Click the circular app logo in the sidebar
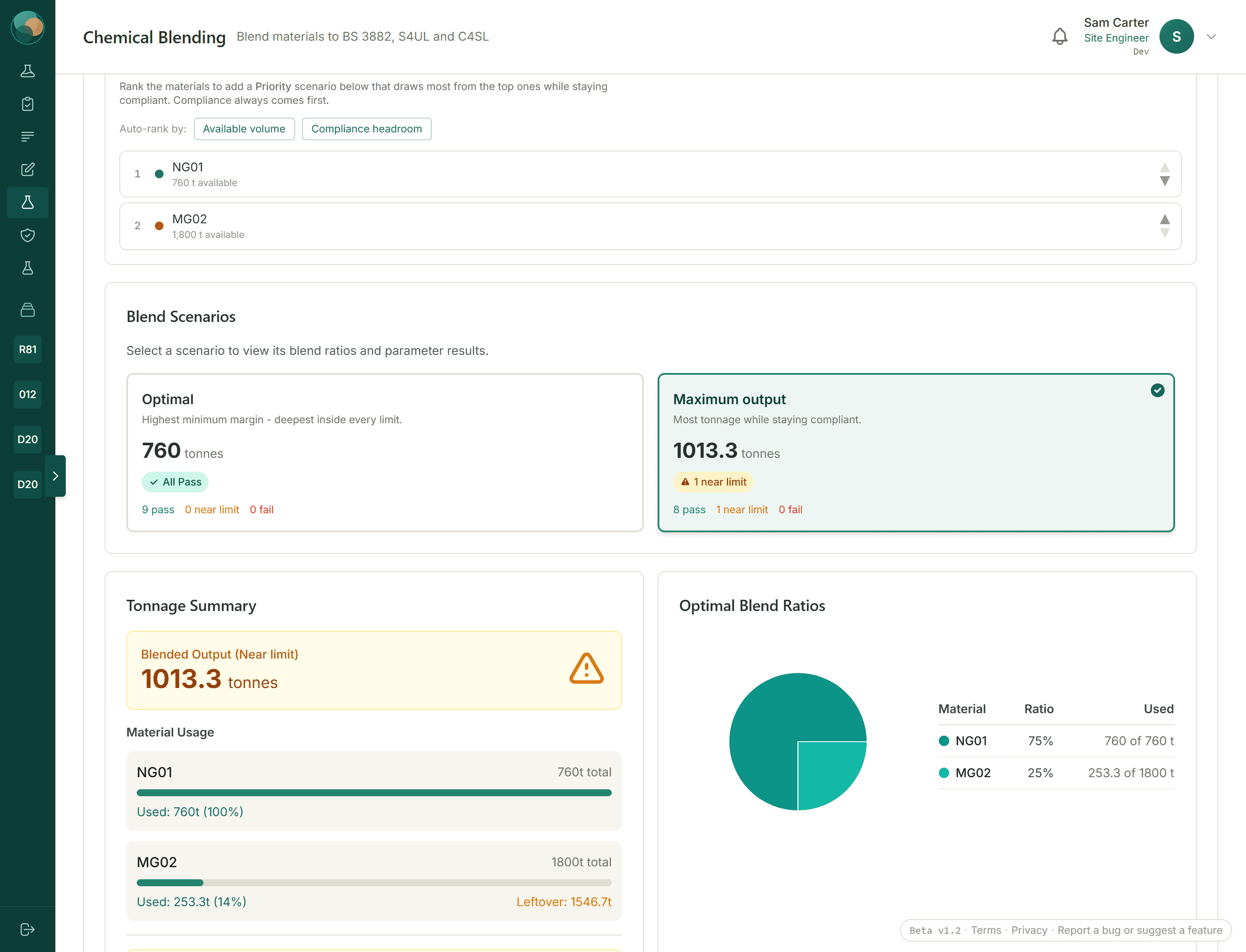The image size is (1246, 952). click(x=28, y=27)
